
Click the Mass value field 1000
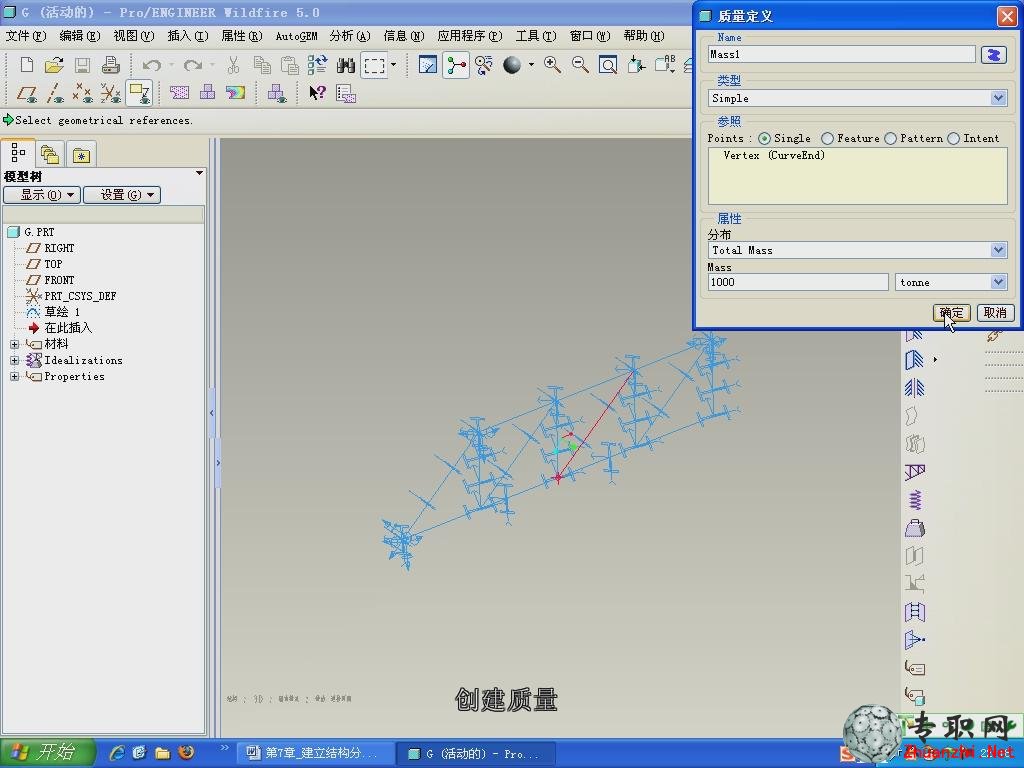[x=797, y=282]
